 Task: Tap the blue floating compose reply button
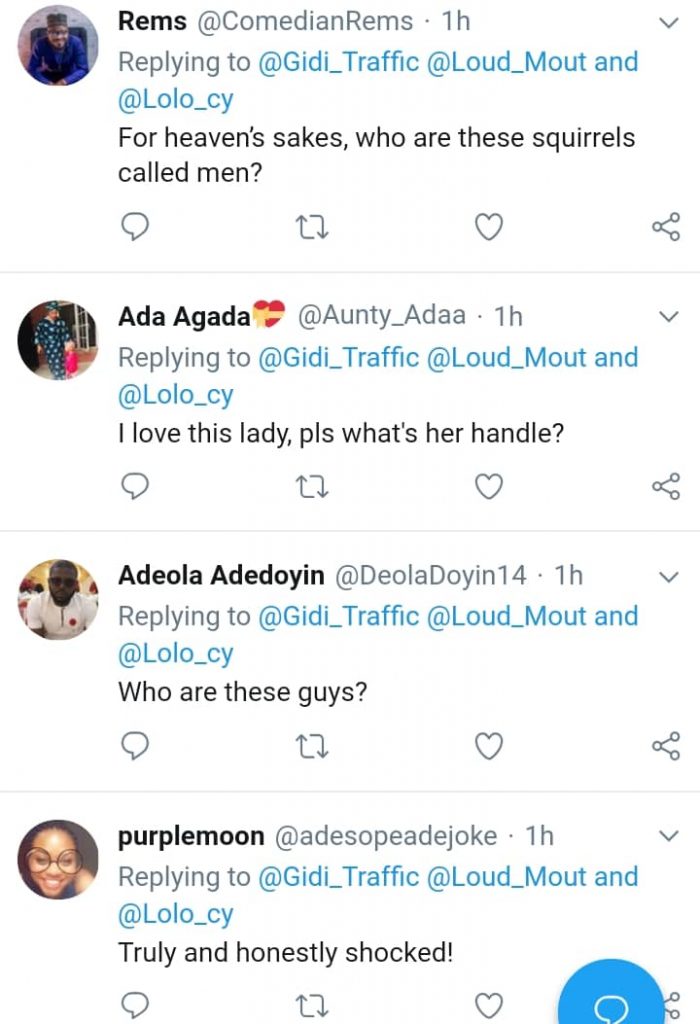tap(612, 1000)
